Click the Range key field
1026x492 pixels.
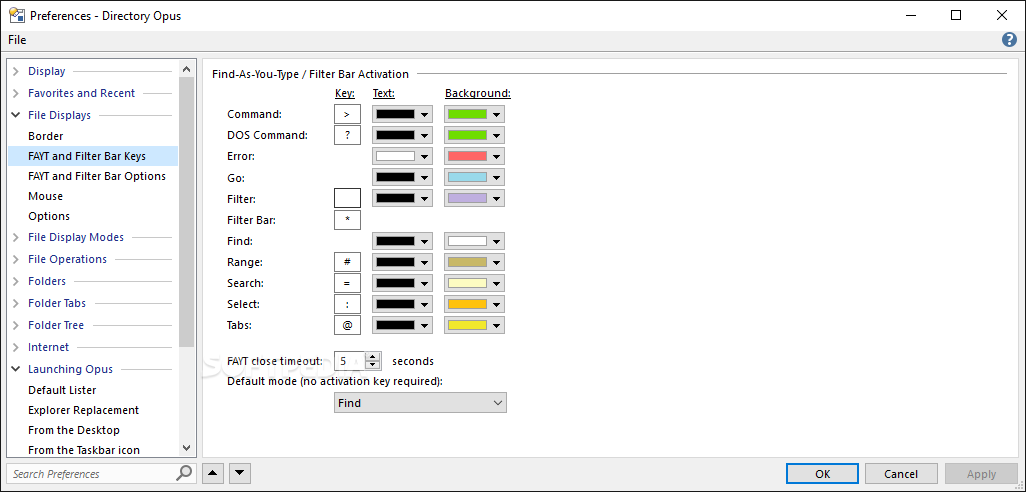coord(347,262)
